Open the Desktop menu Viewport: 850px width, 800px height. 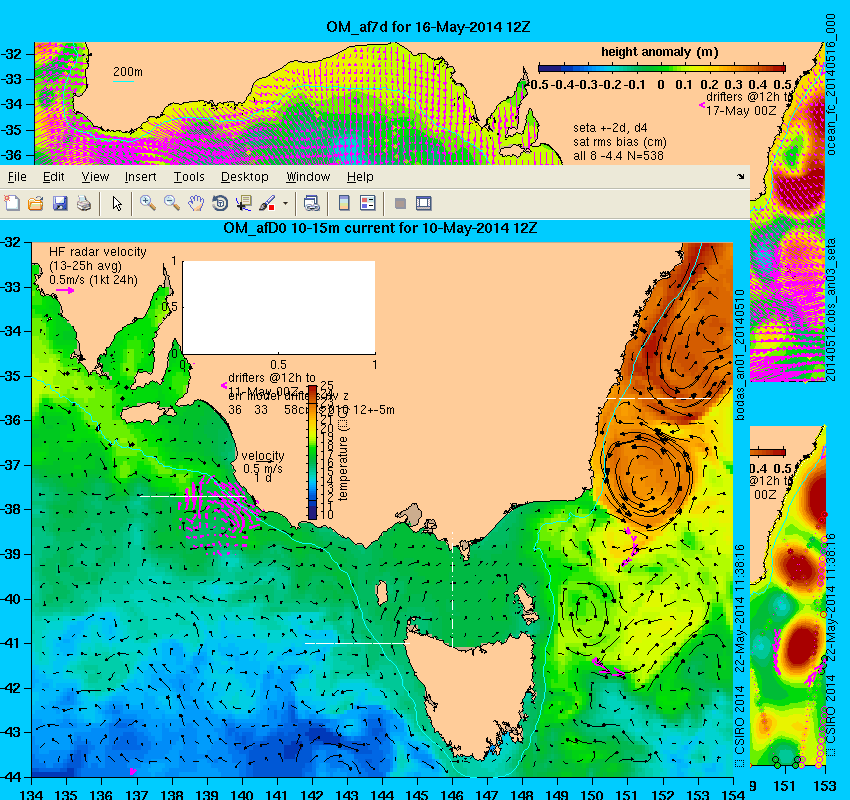(x=244, y=177)
